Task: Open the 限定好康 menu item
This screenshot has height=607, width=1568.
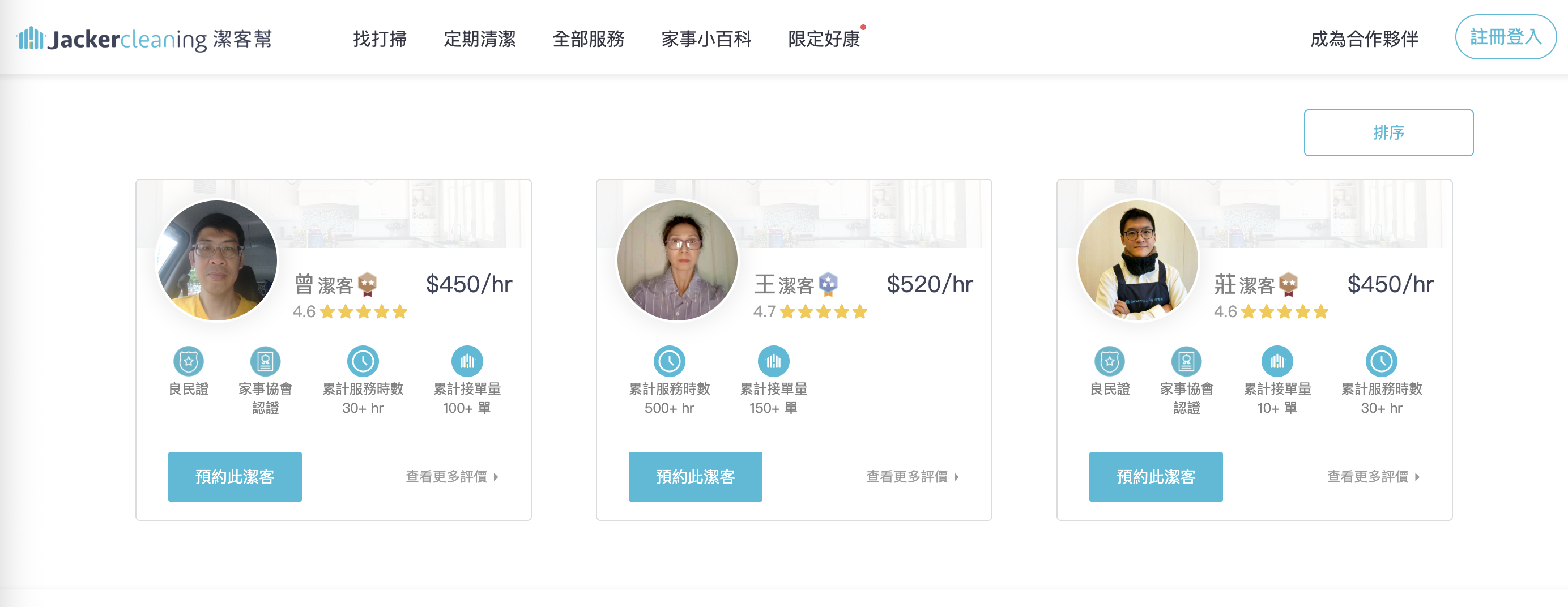Action: pyautogui.click(x=824, y=39)
